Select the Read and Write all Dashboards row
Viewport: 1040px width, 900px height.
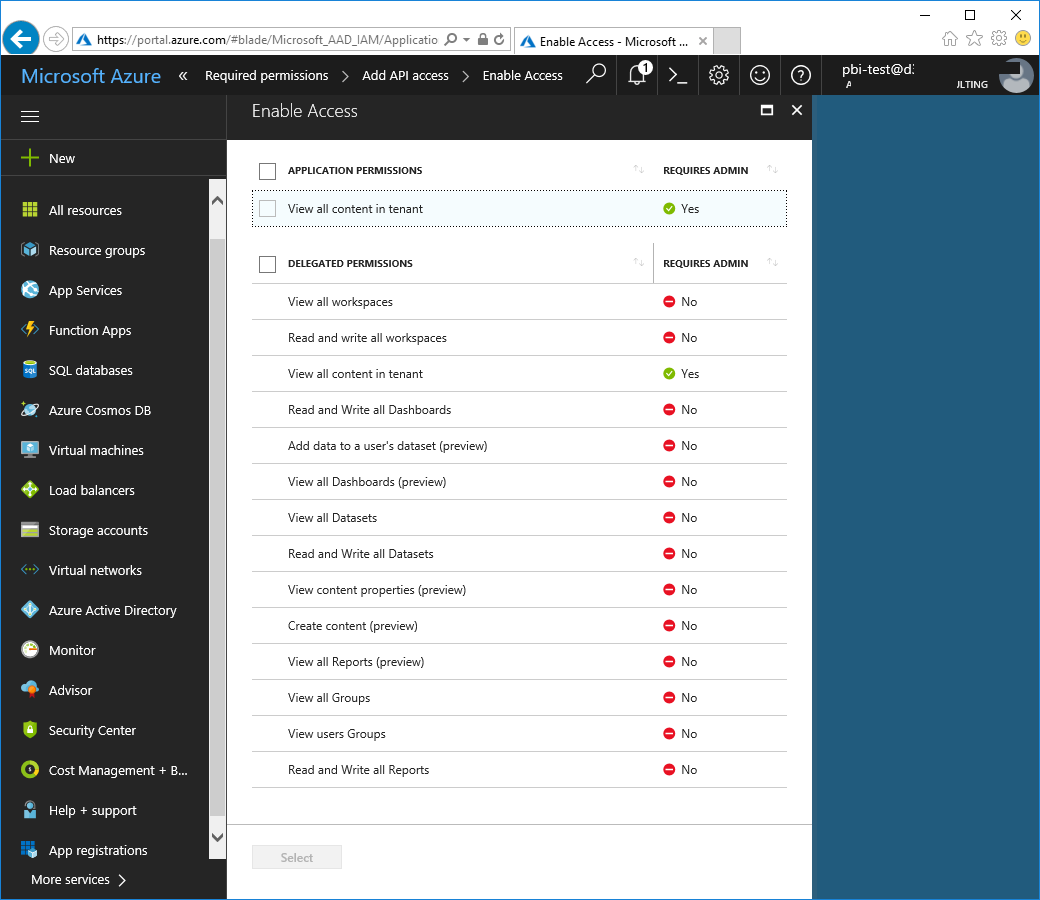tap(519, 410)
